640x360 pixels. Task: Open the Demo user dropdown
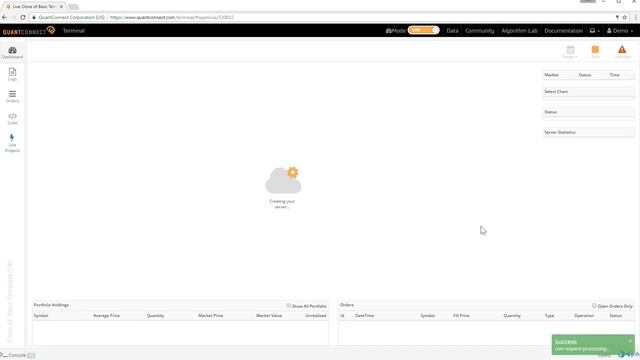click(x=620, y=31)
